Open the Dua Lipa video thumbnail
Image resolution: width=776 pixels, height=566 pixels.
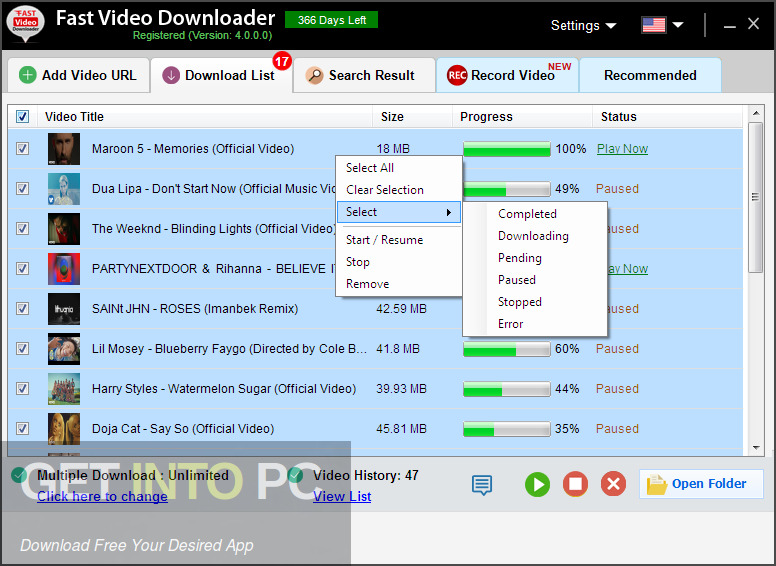[64, 189]
